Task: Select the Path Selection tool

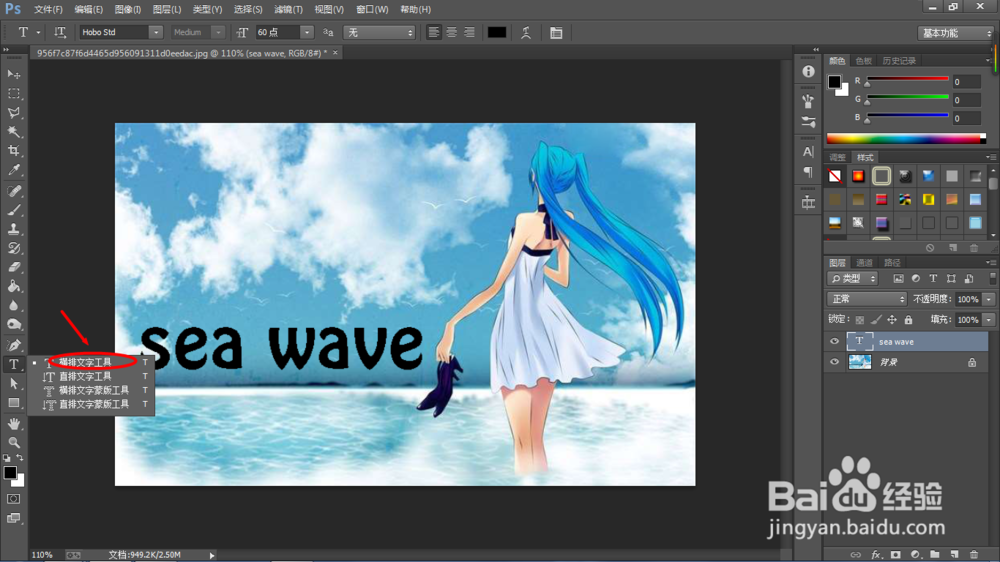Action: 13,383
